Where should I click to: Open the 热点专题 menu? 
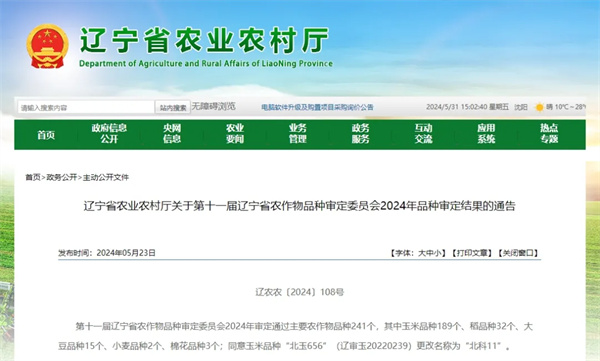(549, 133)
